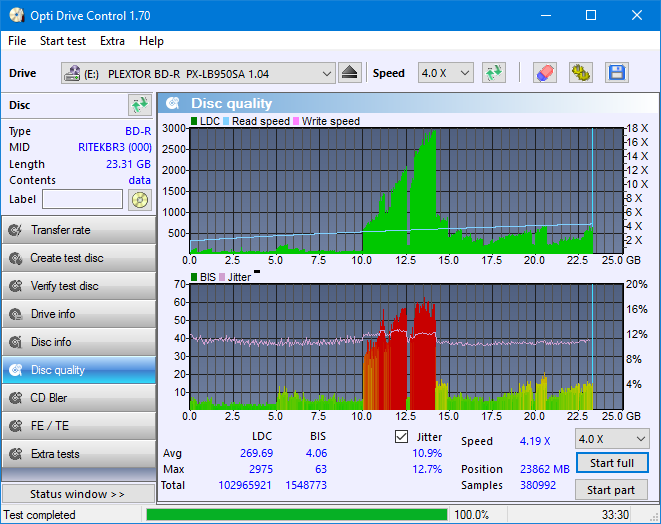Click the pink Write speed legend swatch
Viewport: 661px width, 524px height.
[x=296, y=121]
